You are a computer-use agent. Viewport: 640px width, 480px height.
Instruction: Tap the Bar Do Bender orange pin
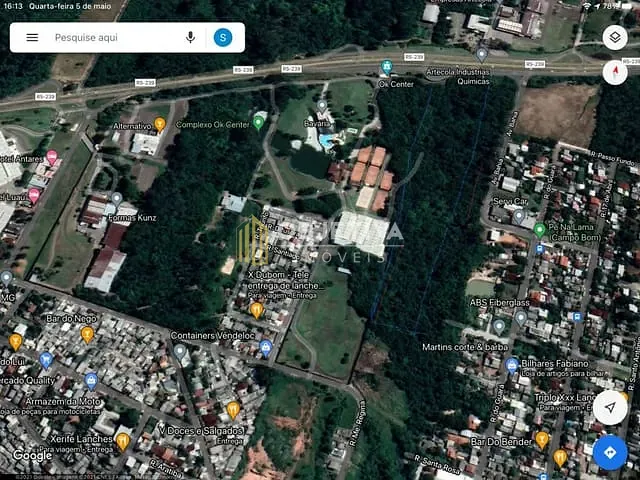542,440
